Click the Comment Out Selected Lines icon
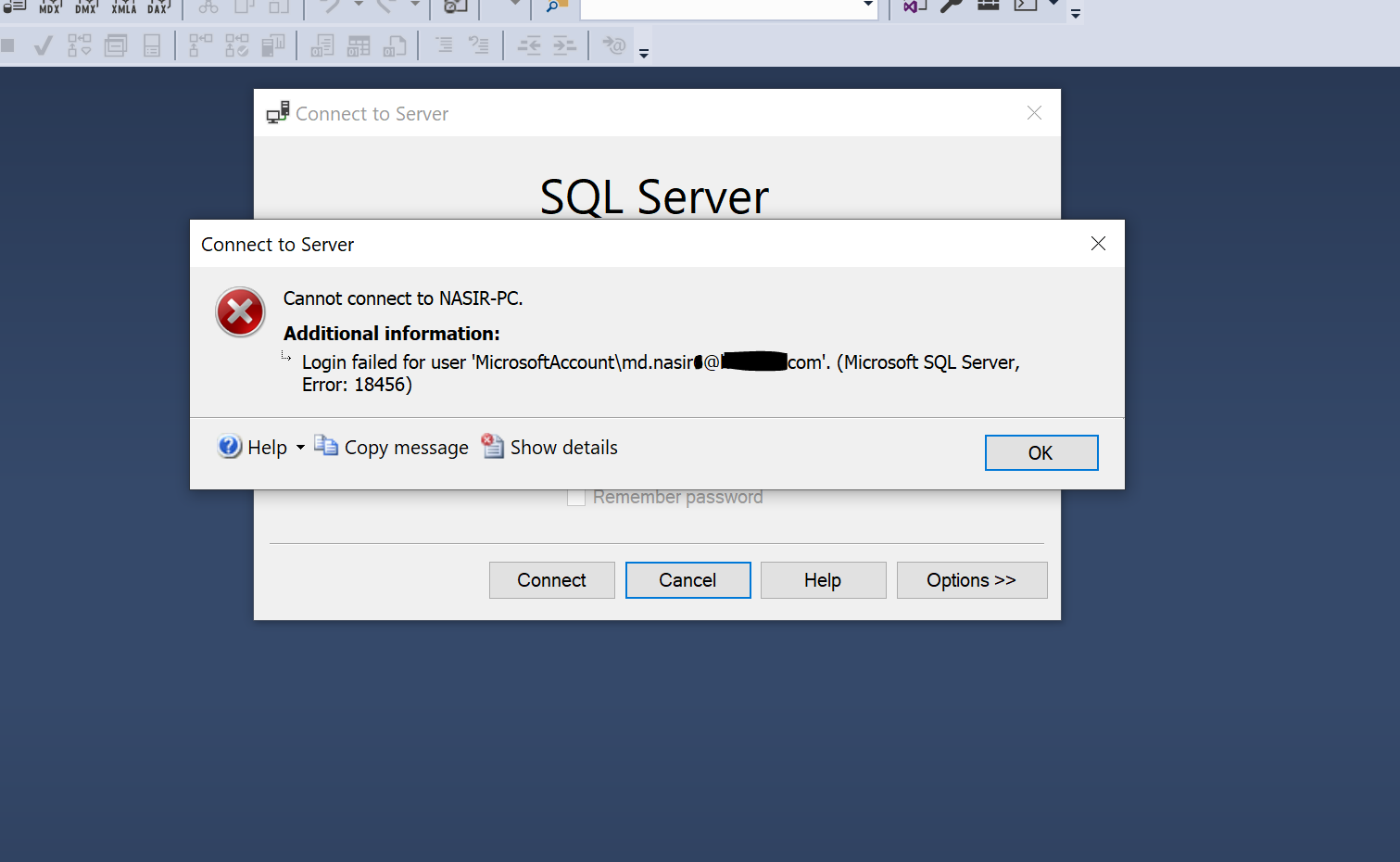 [x=444, y=44]
